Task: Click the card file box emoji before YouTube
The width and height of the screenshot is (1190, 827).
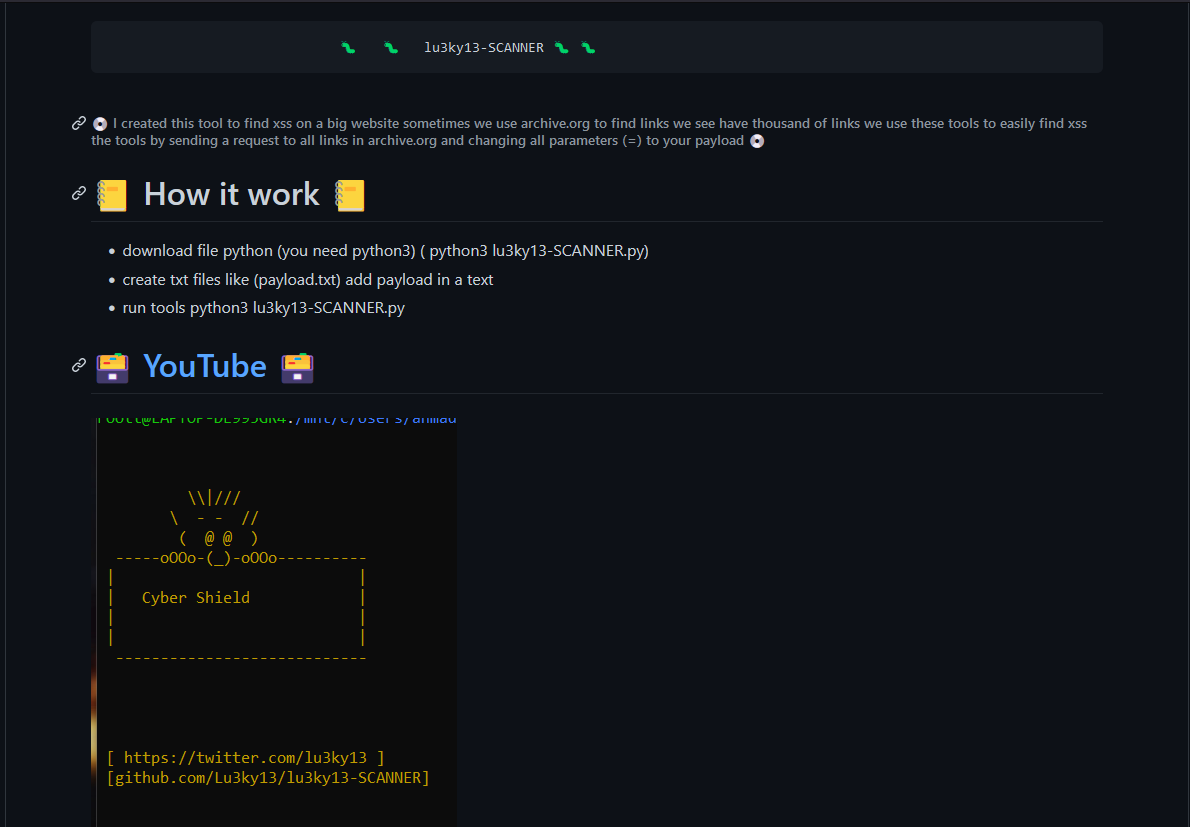Action: click(x=112, y=368)
